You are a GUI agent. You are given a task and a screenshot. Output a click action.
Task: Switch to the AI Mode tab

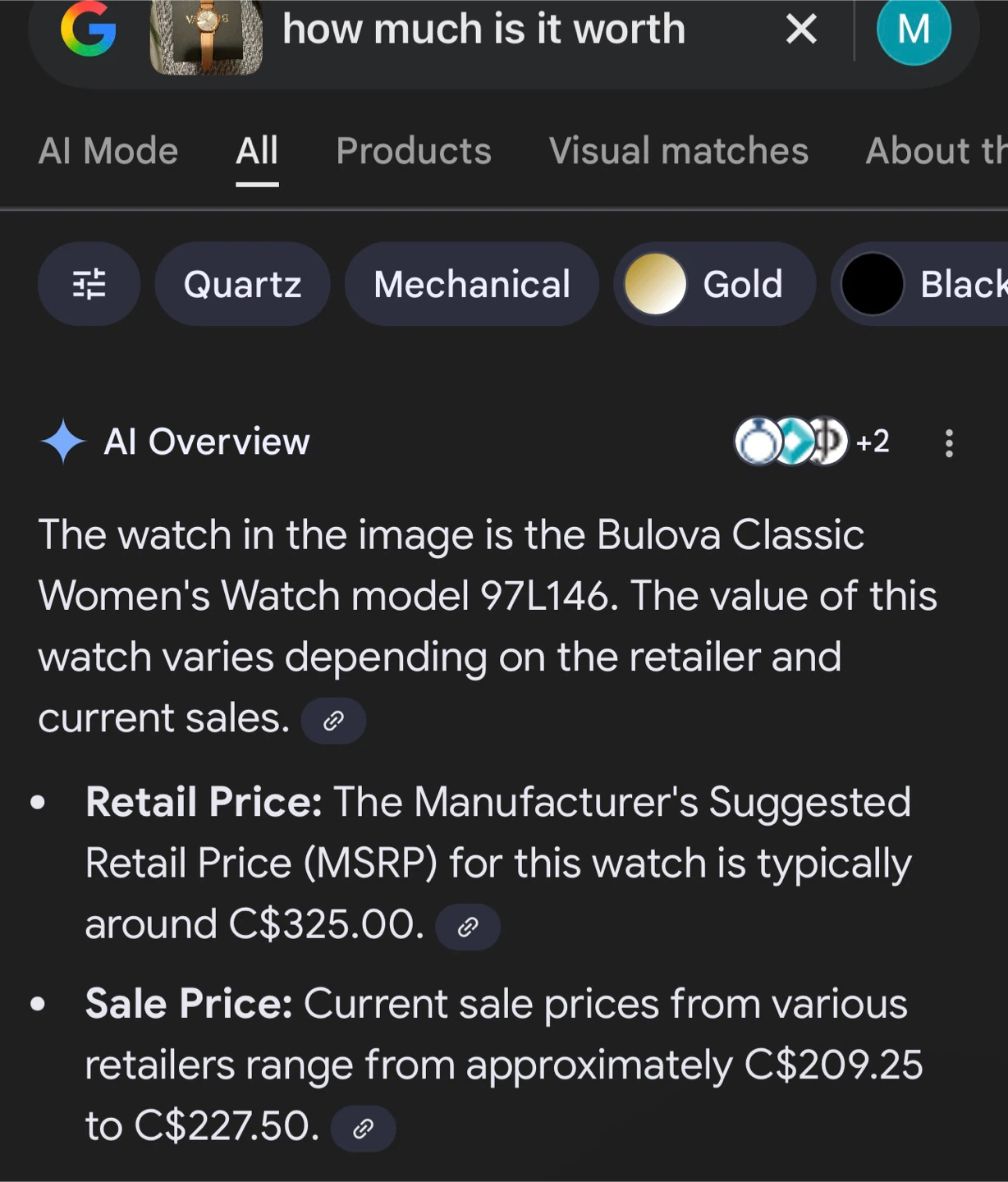(108, 151)
